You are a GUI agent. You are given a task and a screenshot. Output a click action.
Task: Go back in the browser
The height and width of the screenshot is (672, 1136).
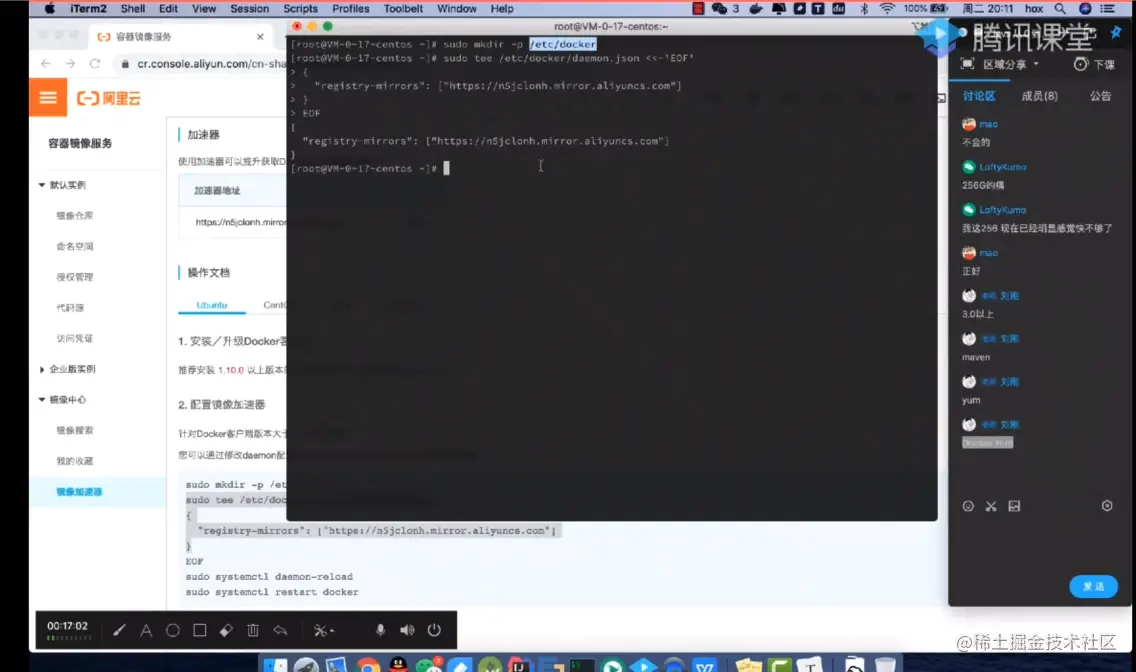(x=46, y=64)
